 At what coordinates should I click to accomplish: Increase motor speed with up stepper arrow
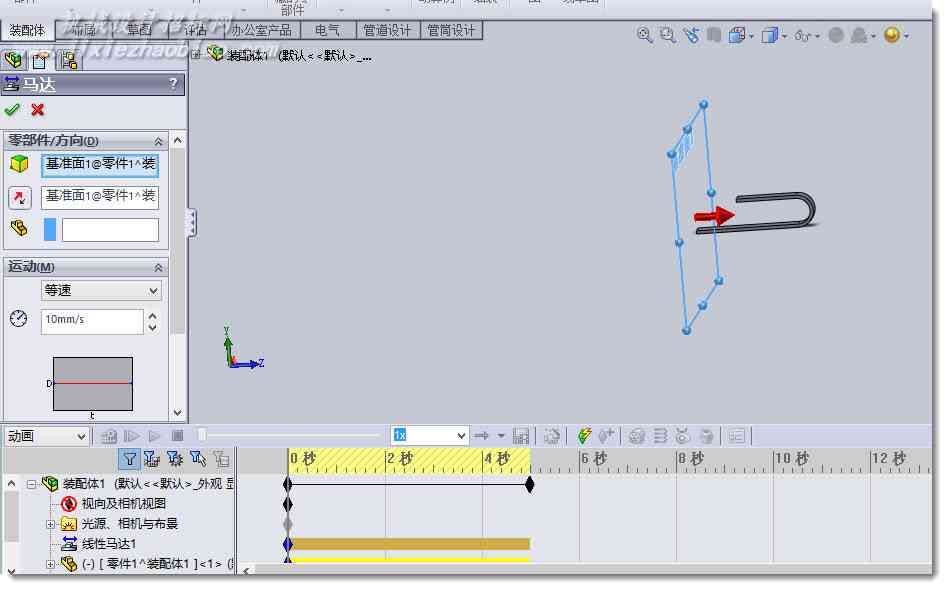[153, 316]
